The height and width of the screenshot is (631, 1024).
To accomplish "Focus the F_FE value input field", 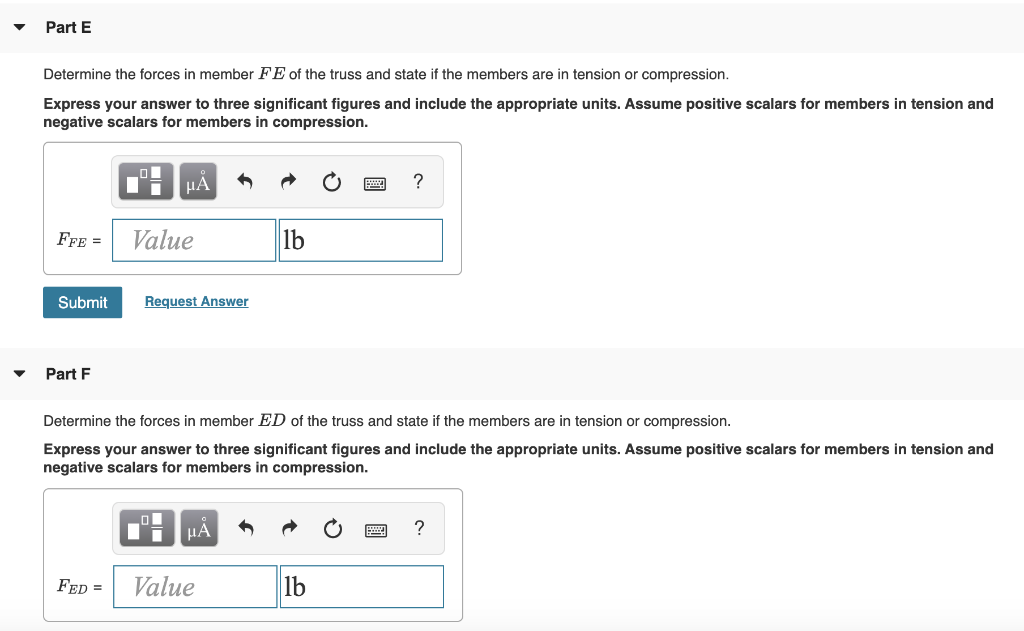I will click(x=194, y=240).
